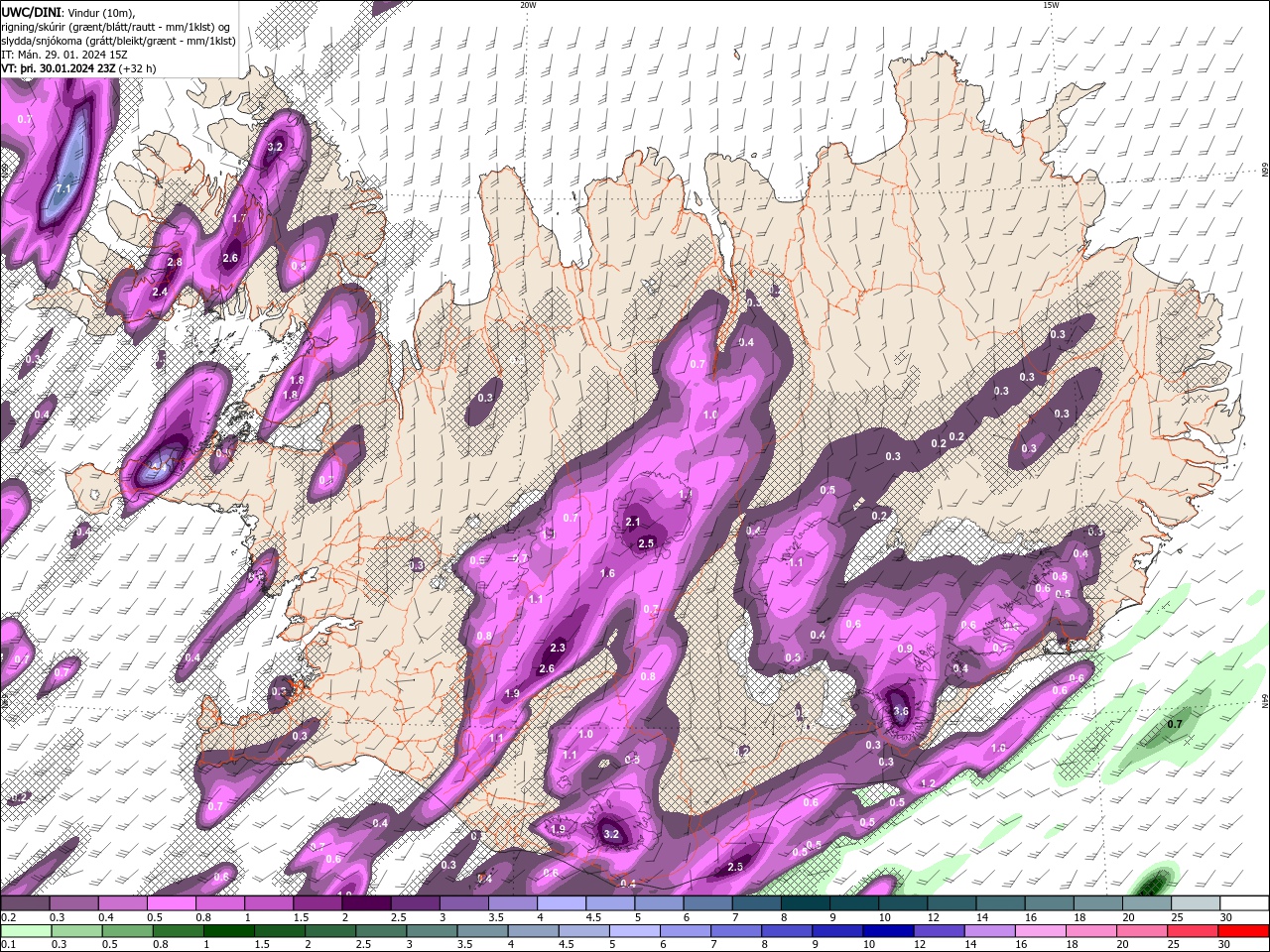Click the bright pink snow-scale swatch between 0.5 and 0.8
The width and height of the screenshot is (1270, 952).
[171, 902]
